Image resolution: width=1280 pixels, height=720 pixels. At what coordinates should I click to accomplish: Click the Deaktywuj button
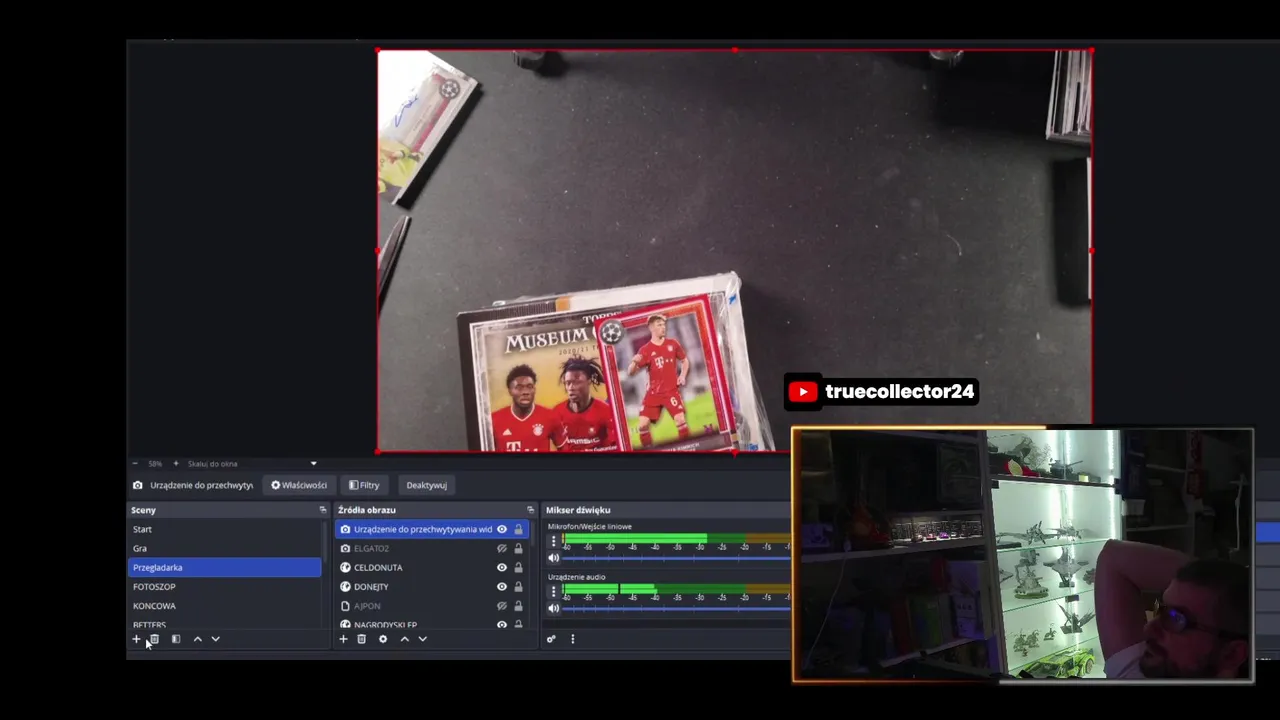pos(426,485)
